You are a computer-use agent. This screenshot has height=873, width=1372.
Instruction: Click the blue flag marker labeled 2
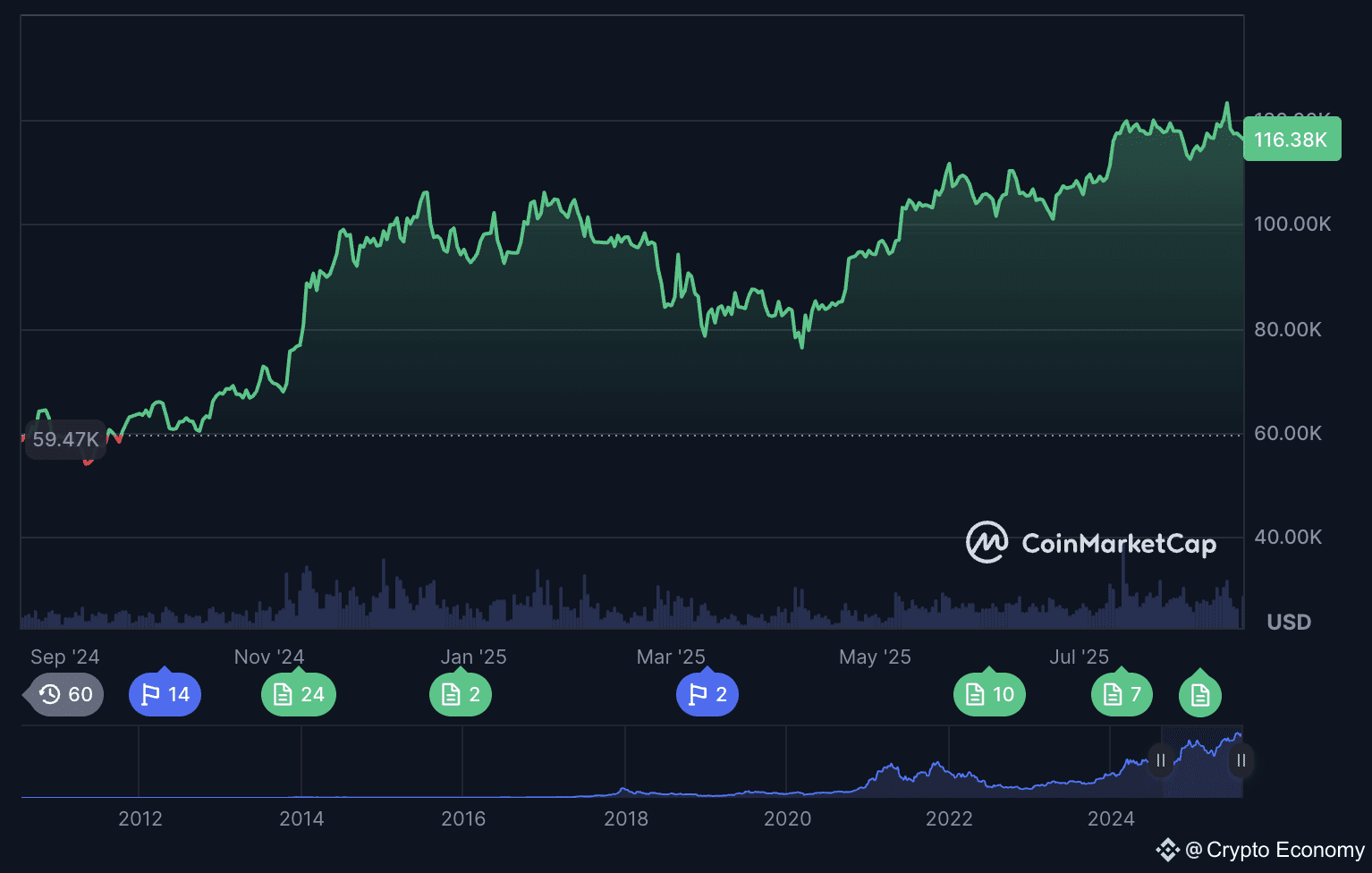point(707,694)
